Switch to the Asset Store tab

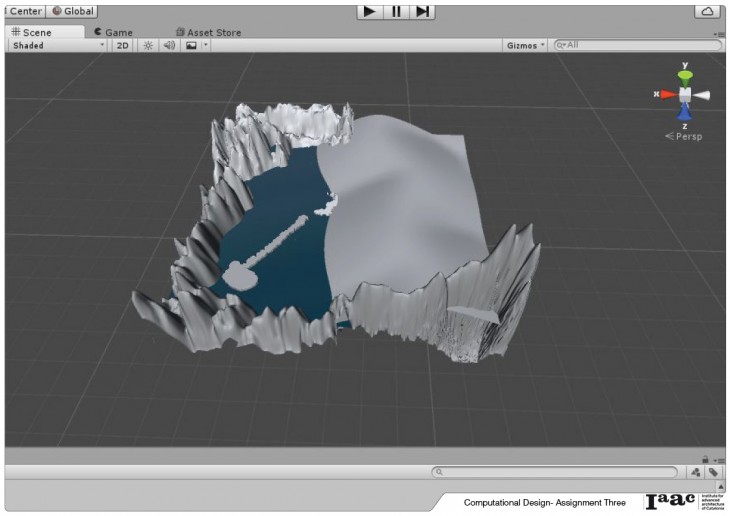point(208,32)
